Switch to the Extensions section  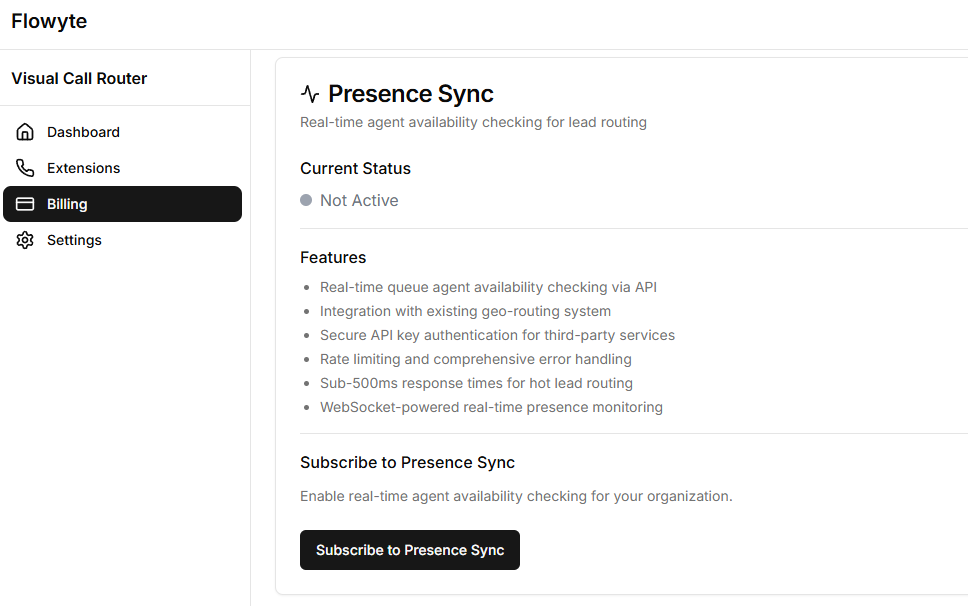[x=83, y=167]
